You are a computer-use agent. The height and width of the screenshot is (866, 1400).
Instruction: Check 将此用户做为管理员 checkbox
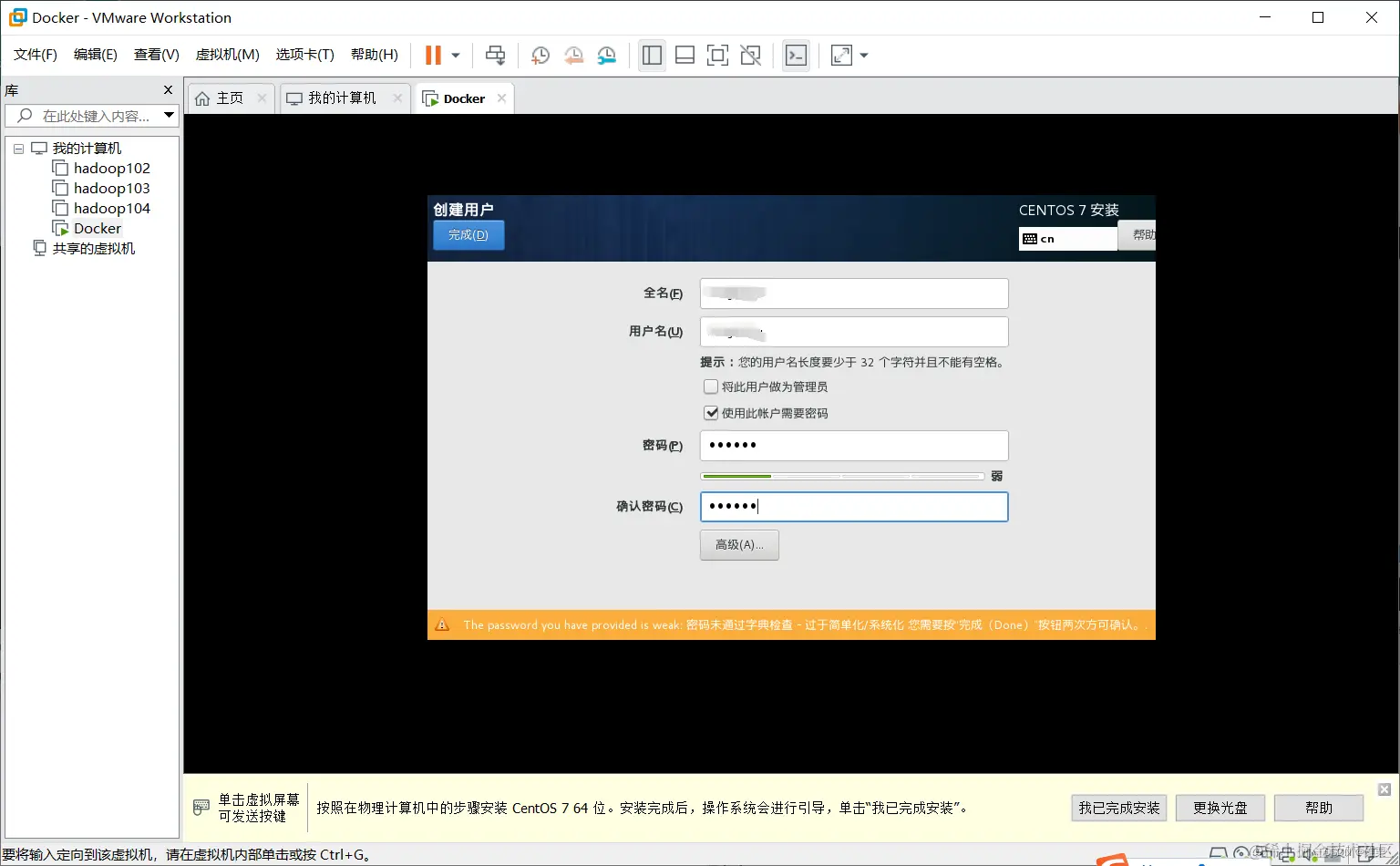click(x=711, y=387)
